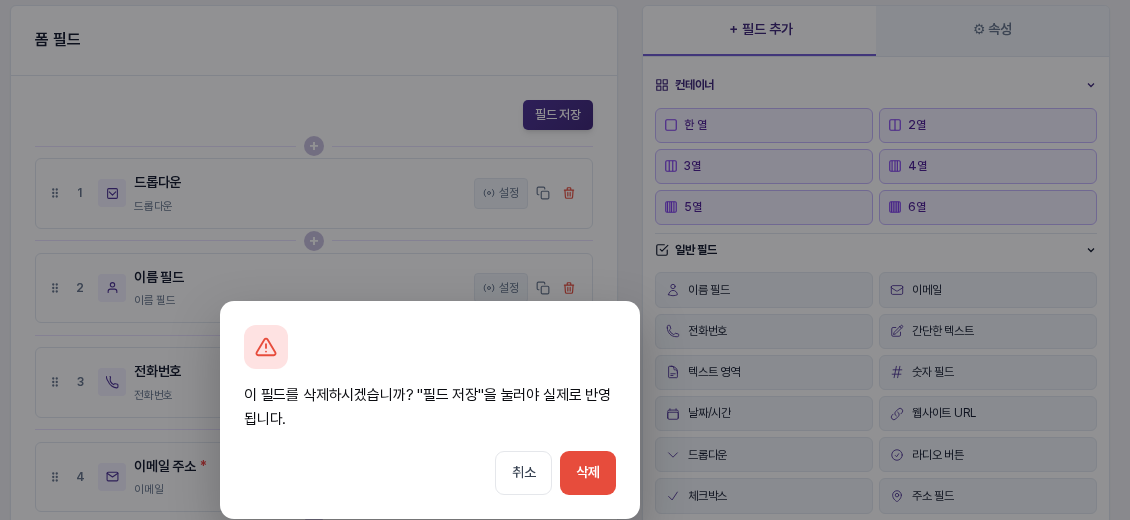The width and height of the screenshot is (1130, 520).
Task: Select the + 필드 추가 tab
Action: tap(760, 30)
